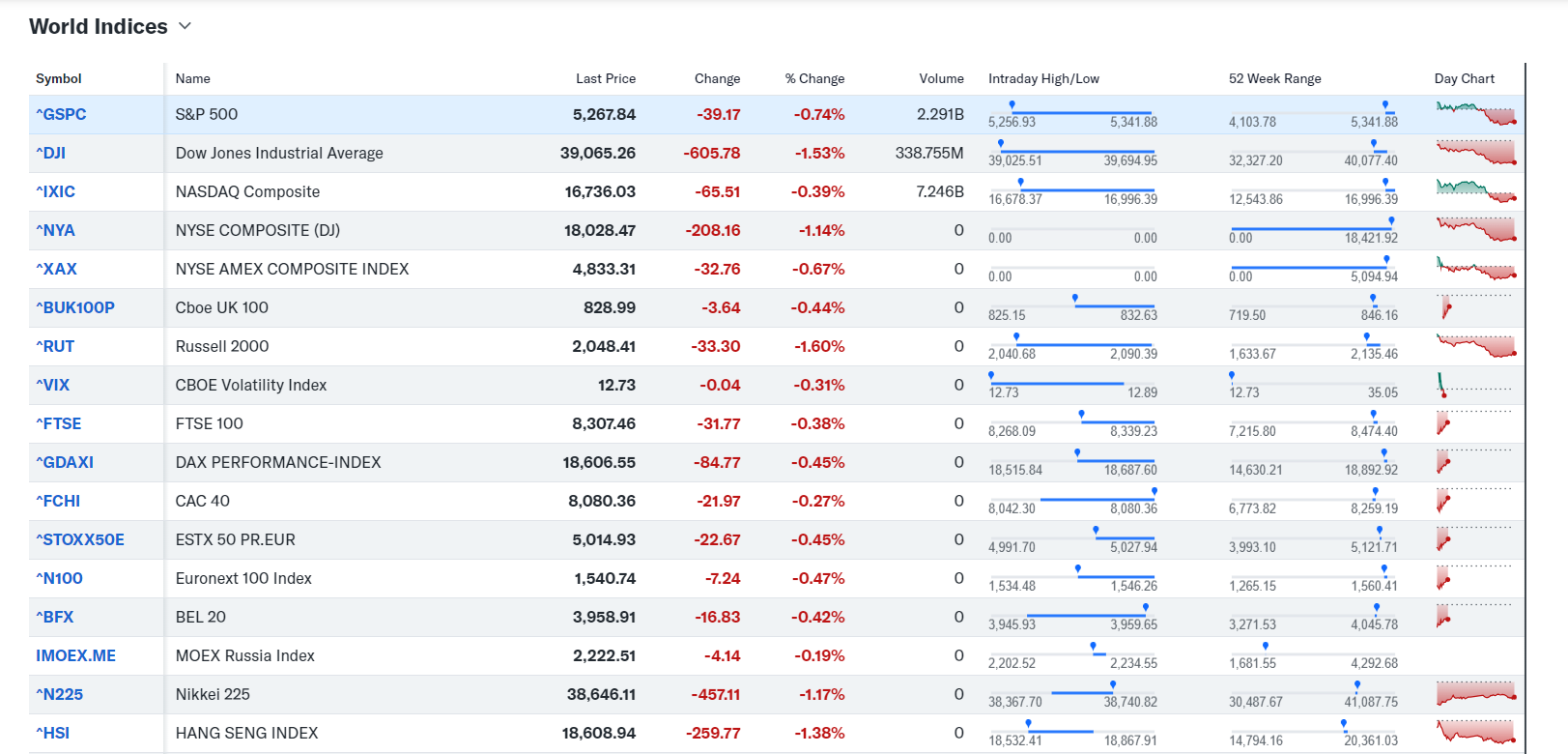Viewport: 1568px width, 754px height.
Task: Sort by the Name column header
Action: (x=193, y=78)
